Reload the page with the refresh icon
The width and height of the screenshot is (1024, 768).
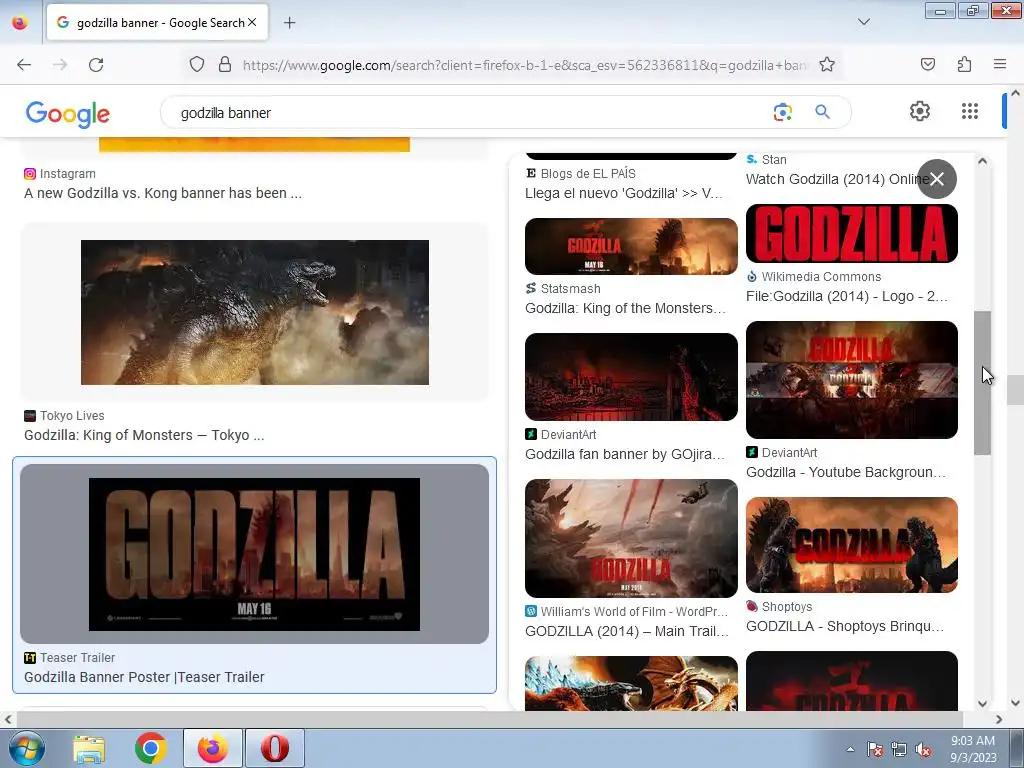click(96, 65)
